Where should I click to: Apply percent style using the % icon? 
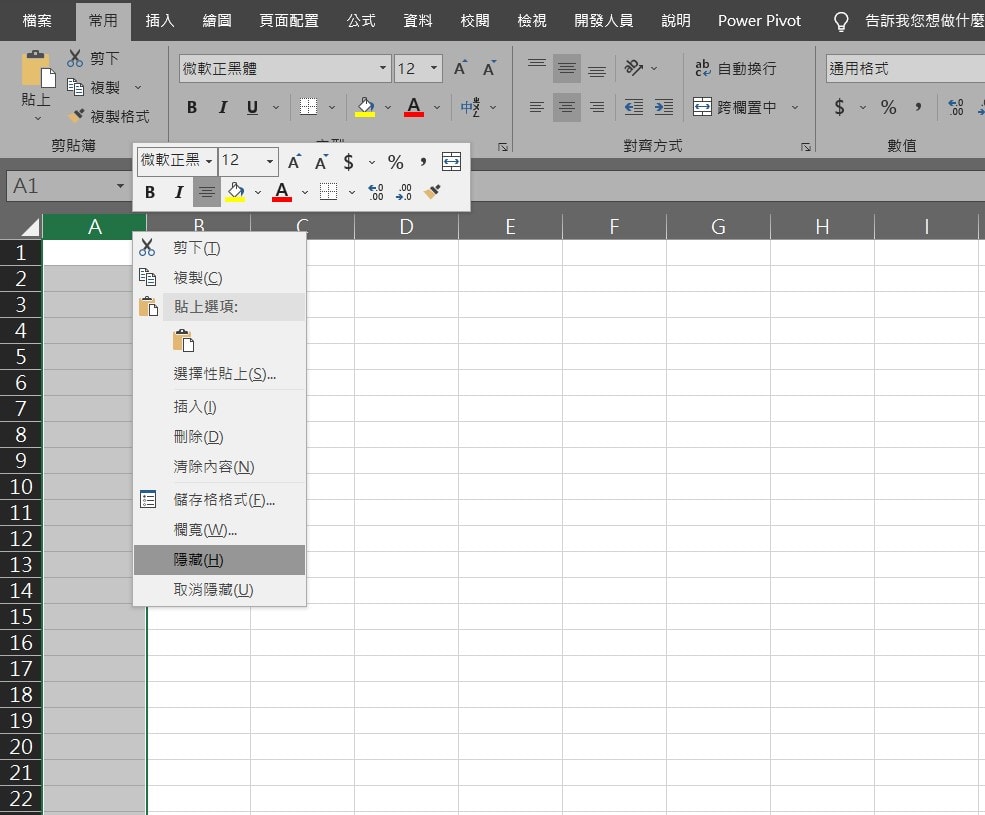[888, 107]
